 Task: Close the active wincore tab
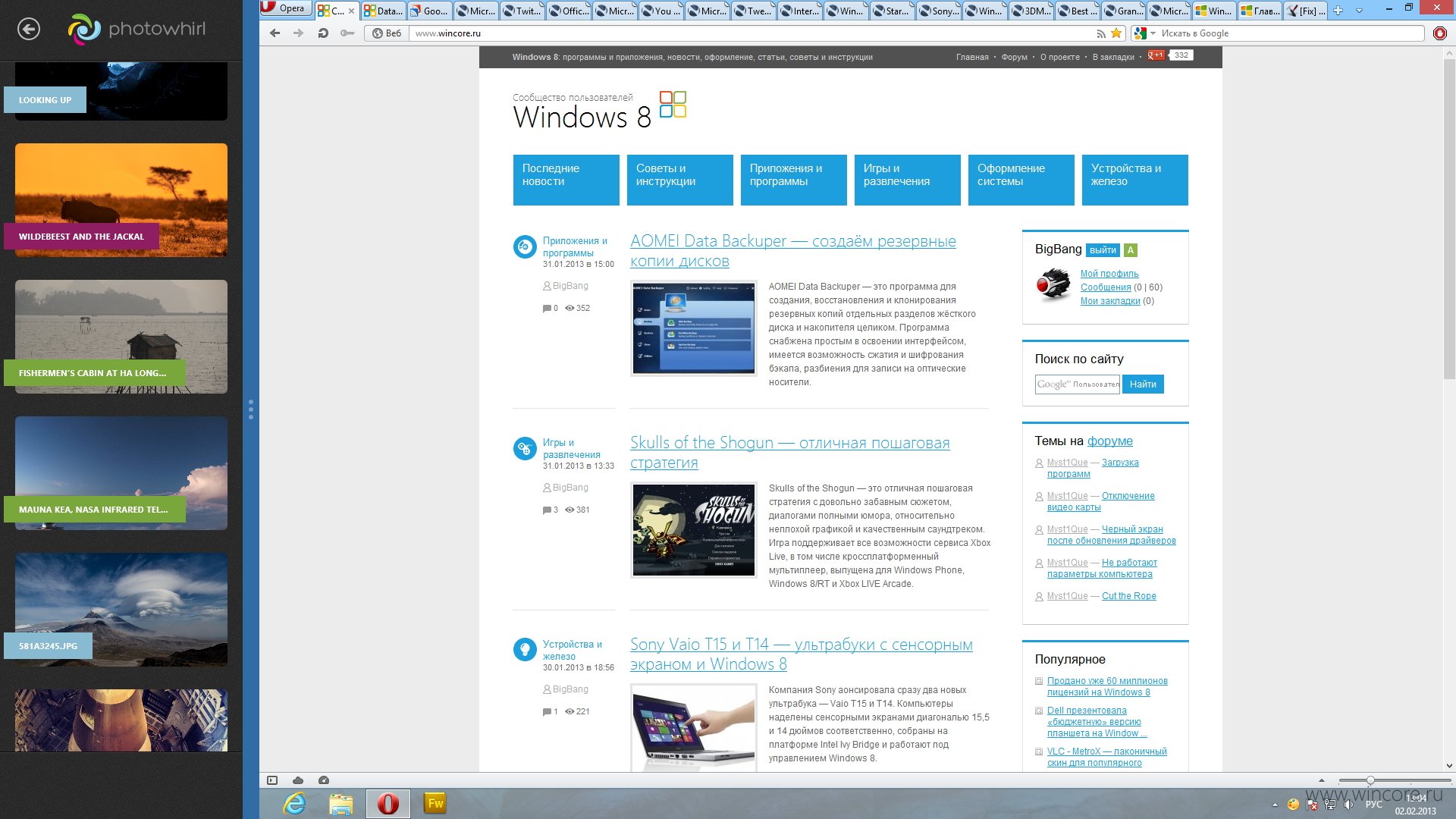tap(351, 11)
